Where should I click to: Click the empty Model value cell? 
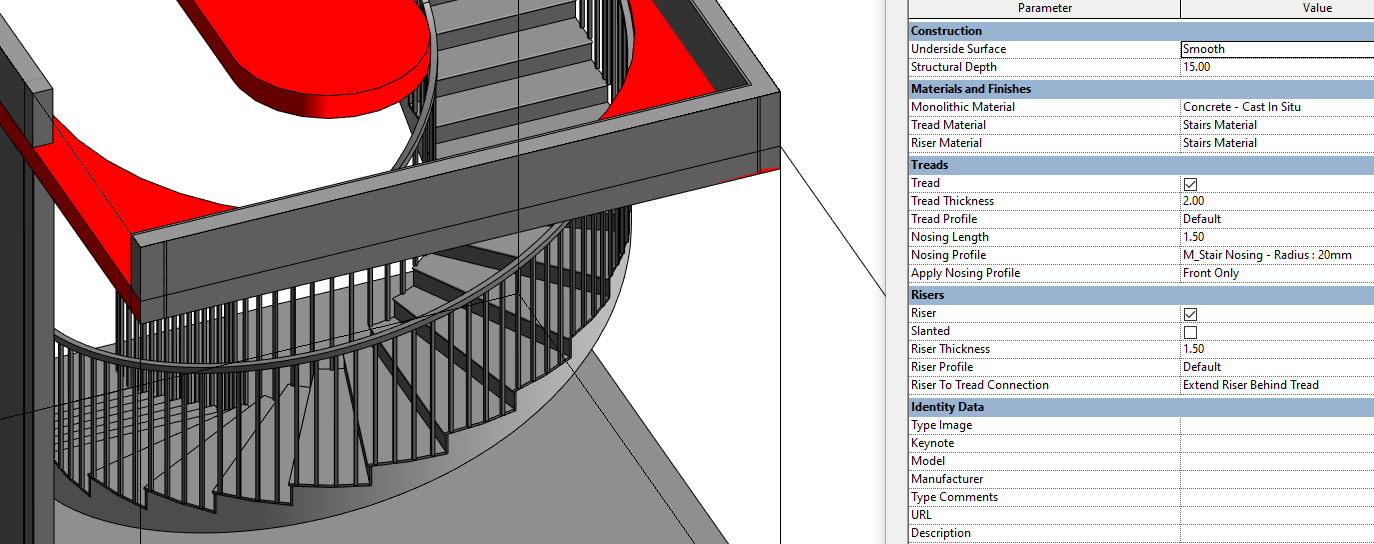pyautogui.click(x=1277, y=461)
